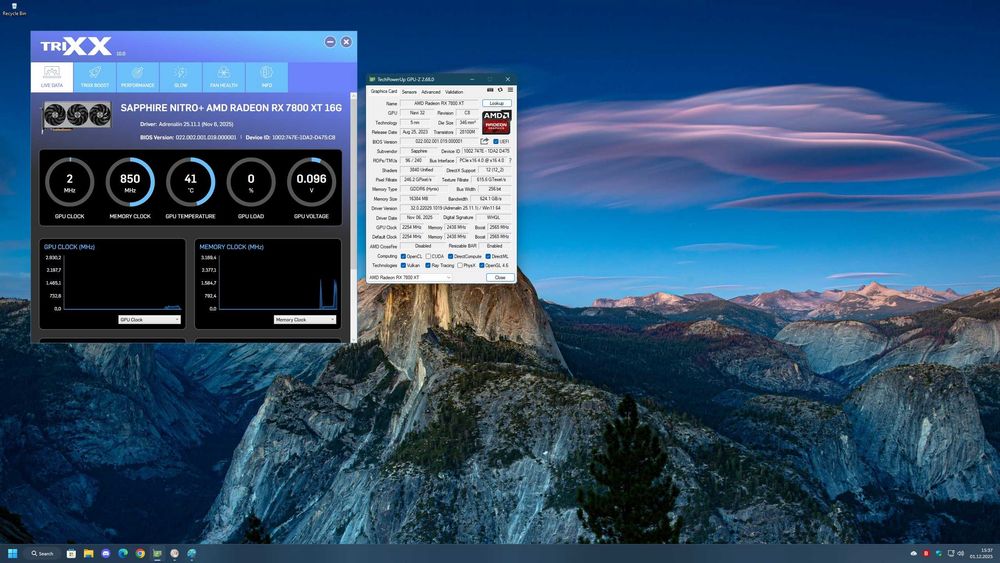Image resolution: width=1000 pixels, height=563 pixels.
Task: Click the AMD Radeon logo in GPU-Z
Action: coord(496,122)
